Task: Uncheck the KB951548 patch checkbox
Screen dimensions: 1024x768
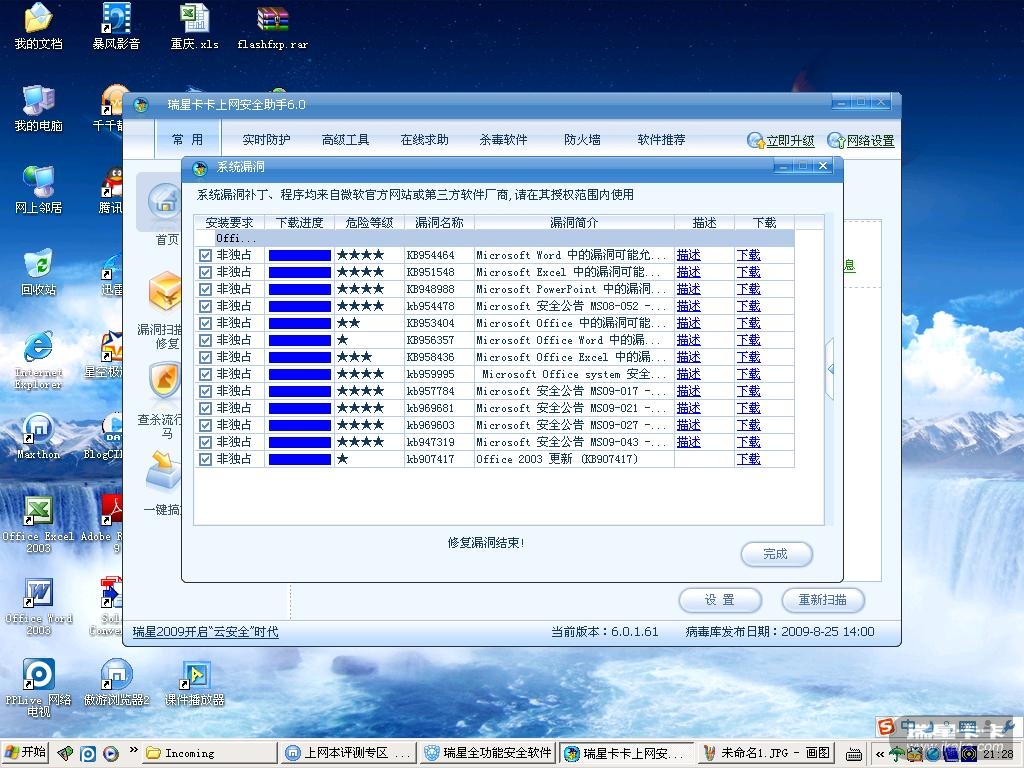Action: point(206,272)
